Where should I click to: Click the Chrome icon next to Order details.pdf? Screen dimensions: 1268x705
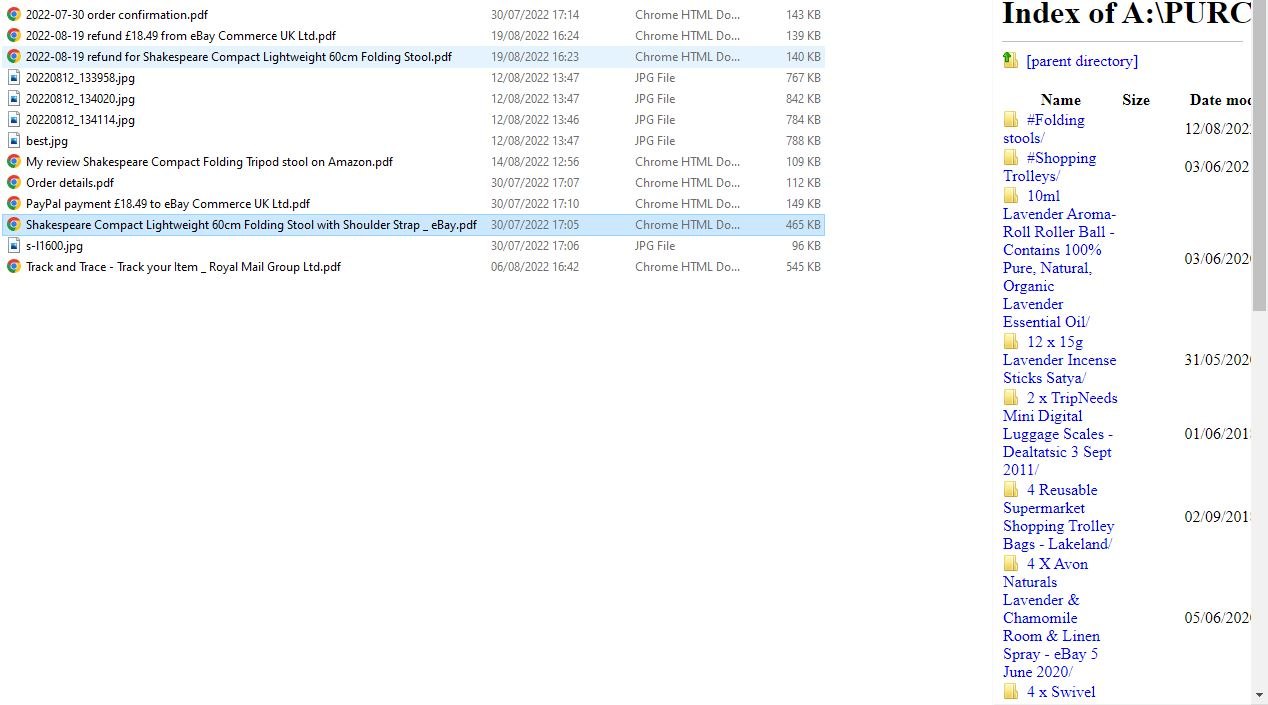point(13,182)
